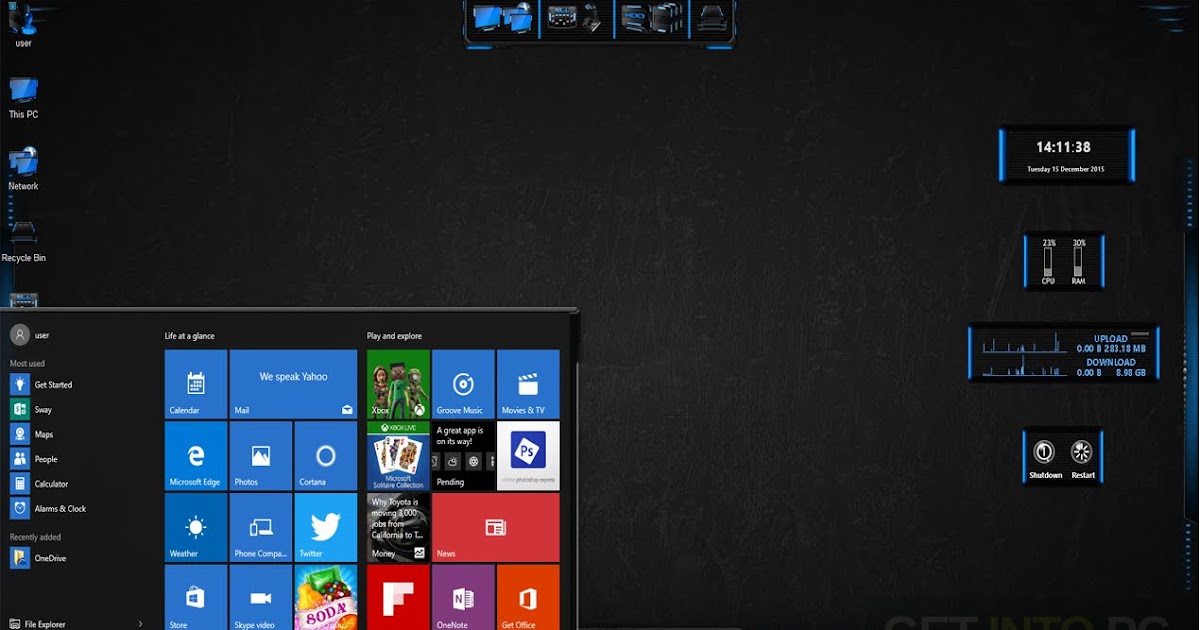Open the Flipboard tile
The image size is (1200, 630).
pyautogui.click(x=398, y=597)
